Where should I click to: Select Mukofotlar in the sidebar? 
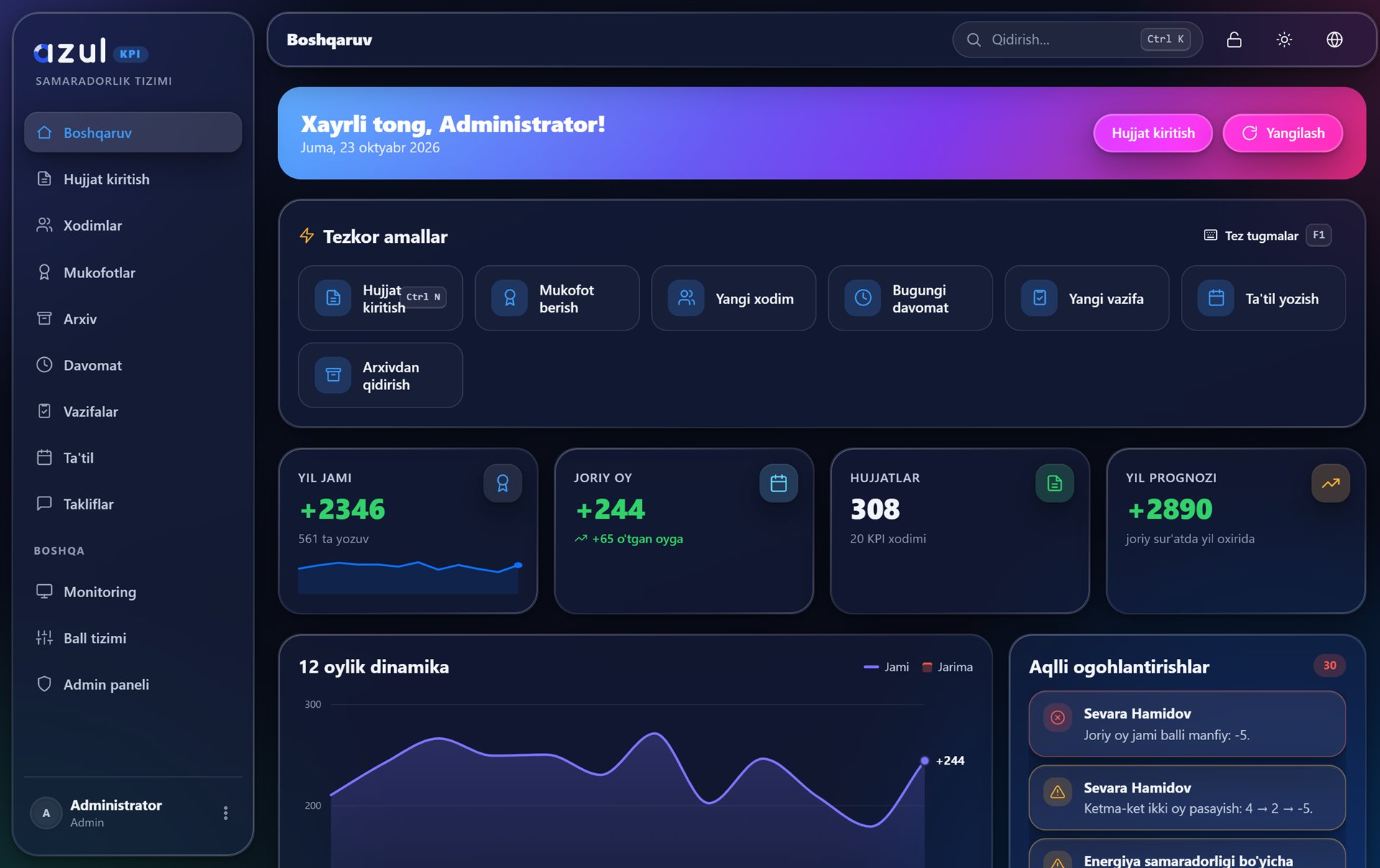click(133, 272)
